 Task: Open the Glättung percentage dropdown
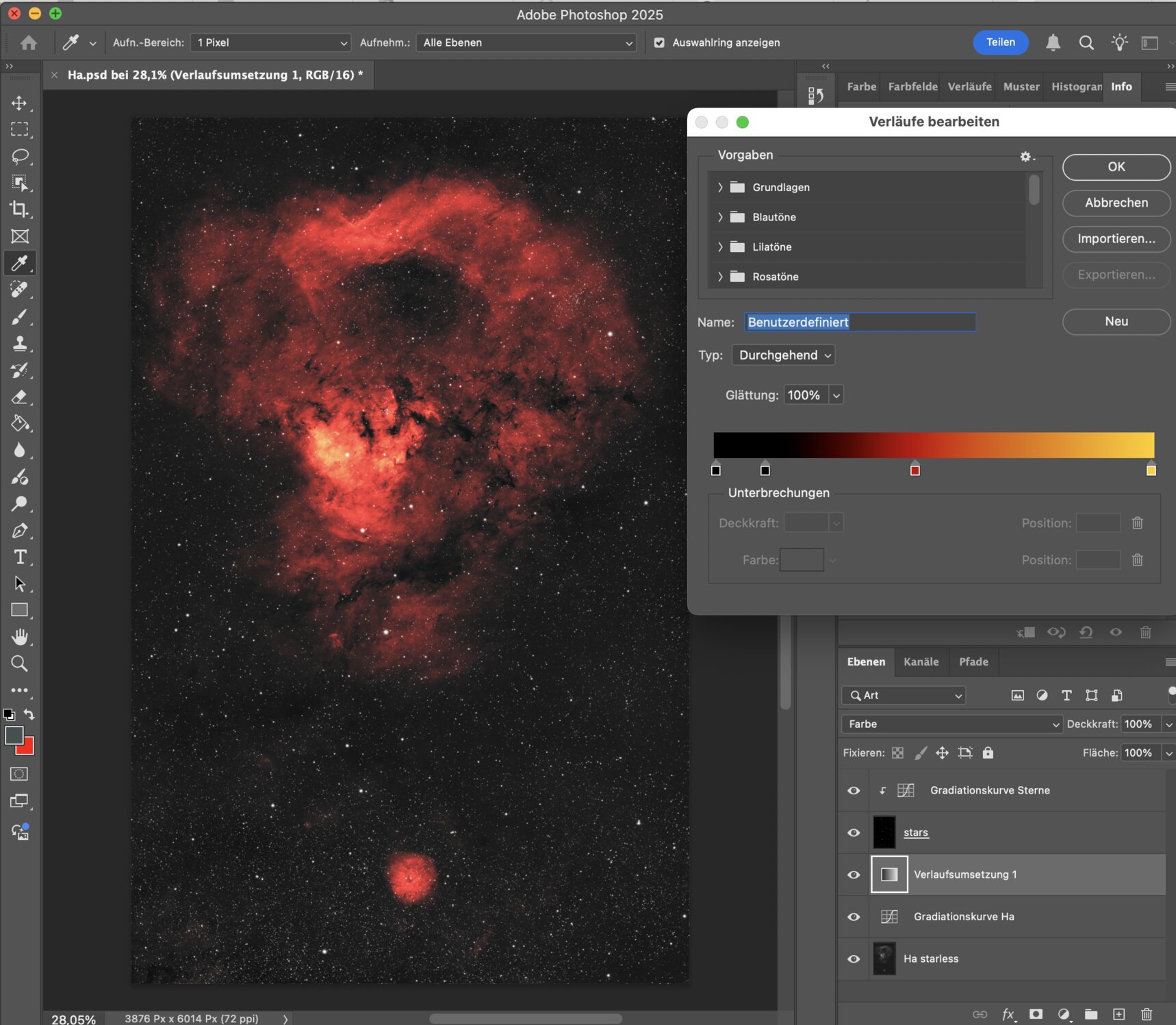[x=836, y=395]
